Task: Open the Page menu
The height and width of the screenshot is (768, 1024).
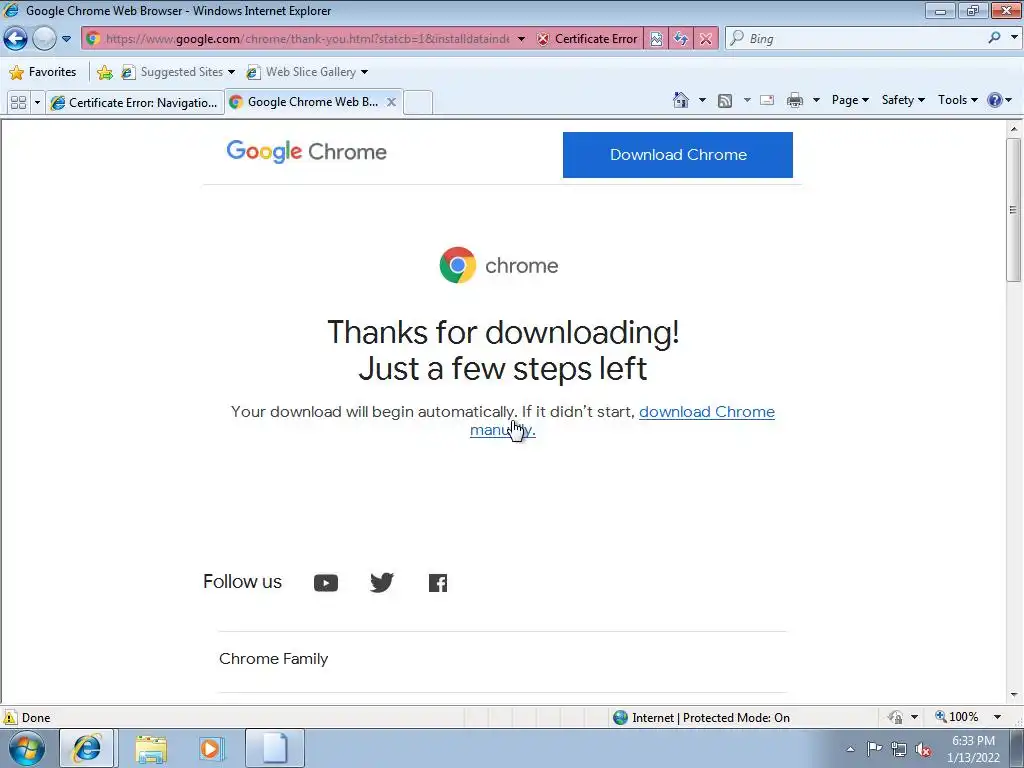Action: [x=850, y=100]
